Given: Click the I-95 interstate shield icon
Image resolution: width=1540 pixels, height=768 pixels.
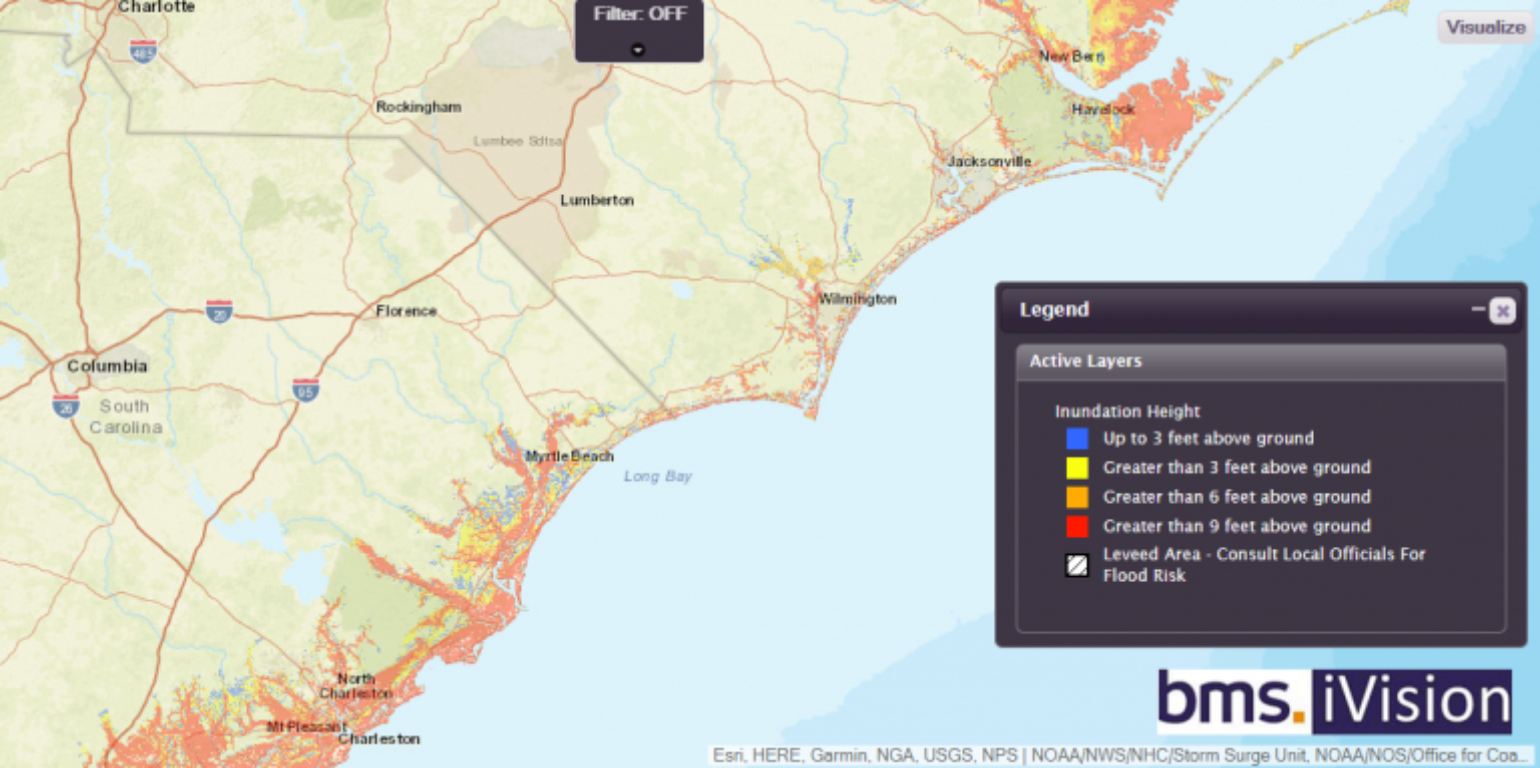Looking at the screenshot, I should (x=306, y=390).
